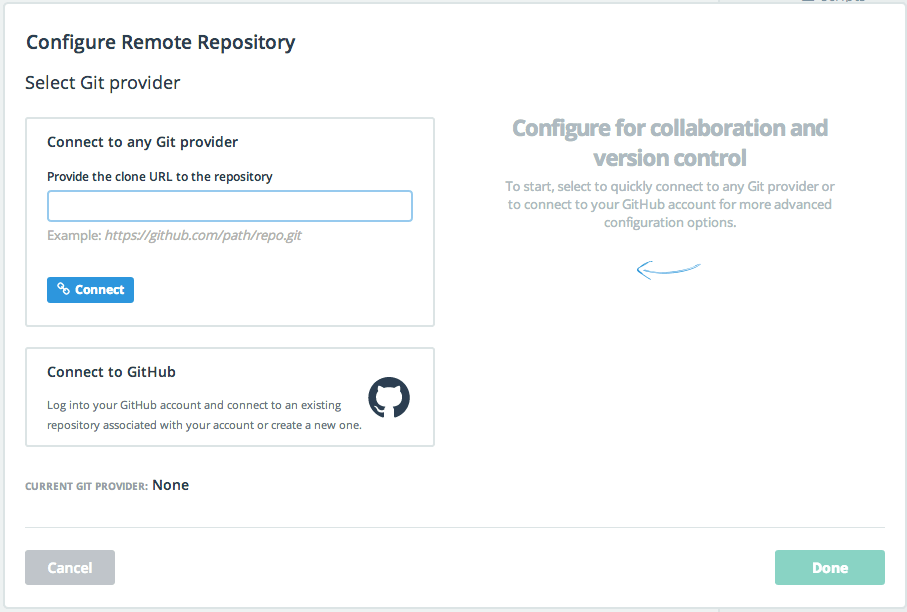Confirm with the green Done button
The image size is (907, 612).
click(829, 568)
